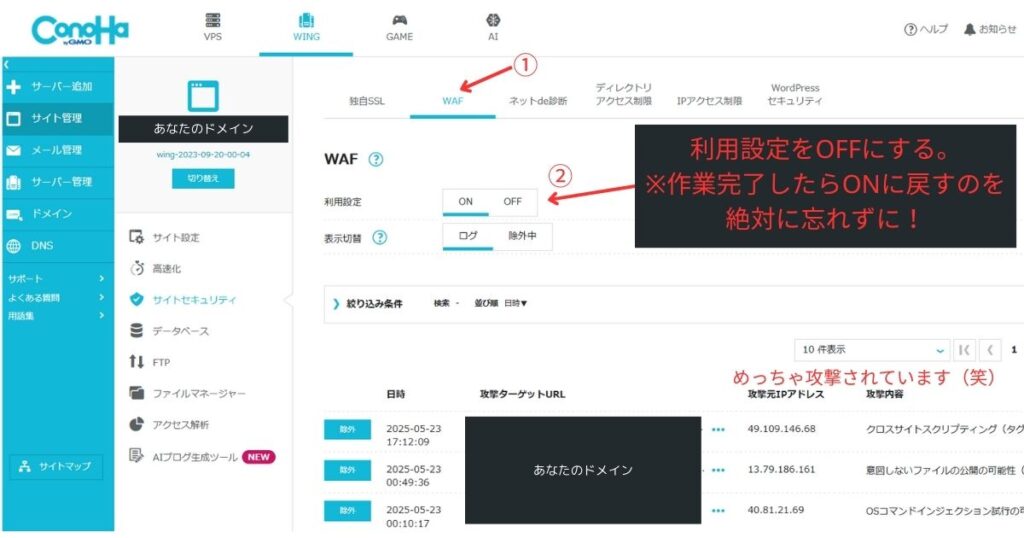
Task: Switch to the ディレクトリアクセス制限 tab
Action: click(624, 94)
